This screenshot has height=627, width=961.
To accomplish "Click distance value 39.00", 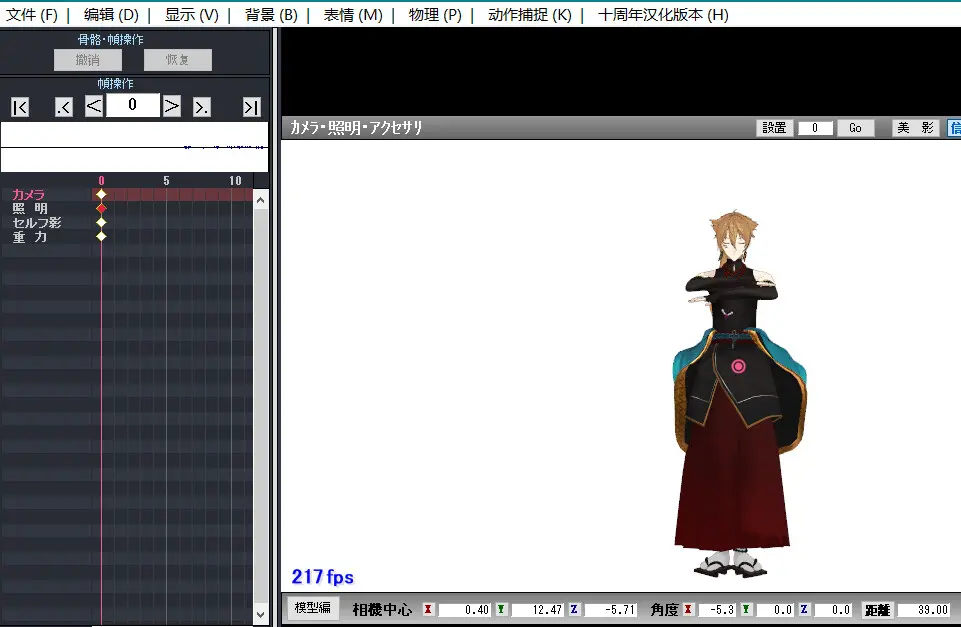I will [924, 610].
